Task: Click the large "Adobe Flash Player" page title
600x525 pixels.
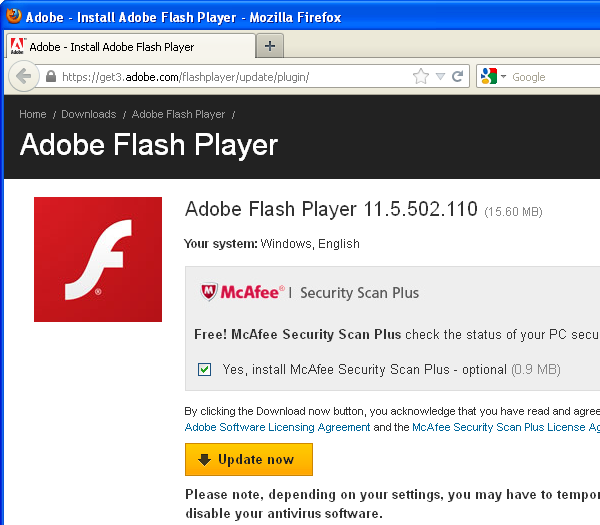Action: point(149,145)
